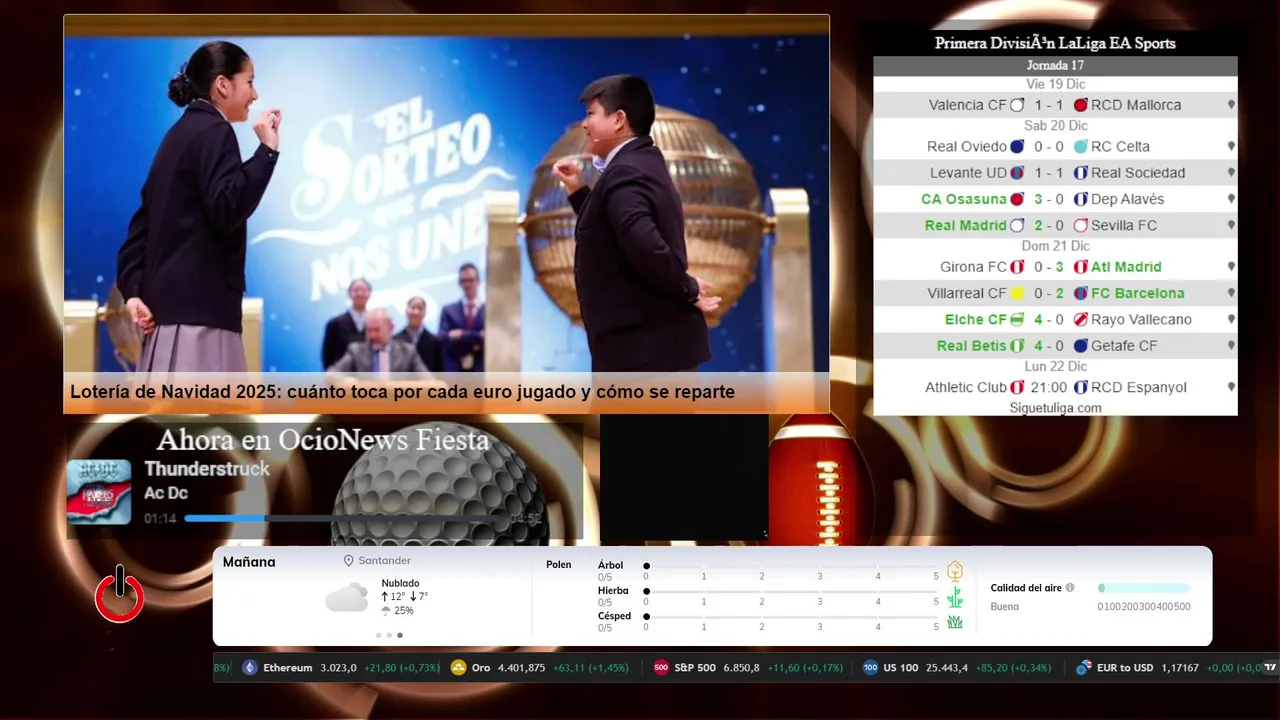Click the red power button icon
The image size is (1280, 720).
(x=120, y=596)
